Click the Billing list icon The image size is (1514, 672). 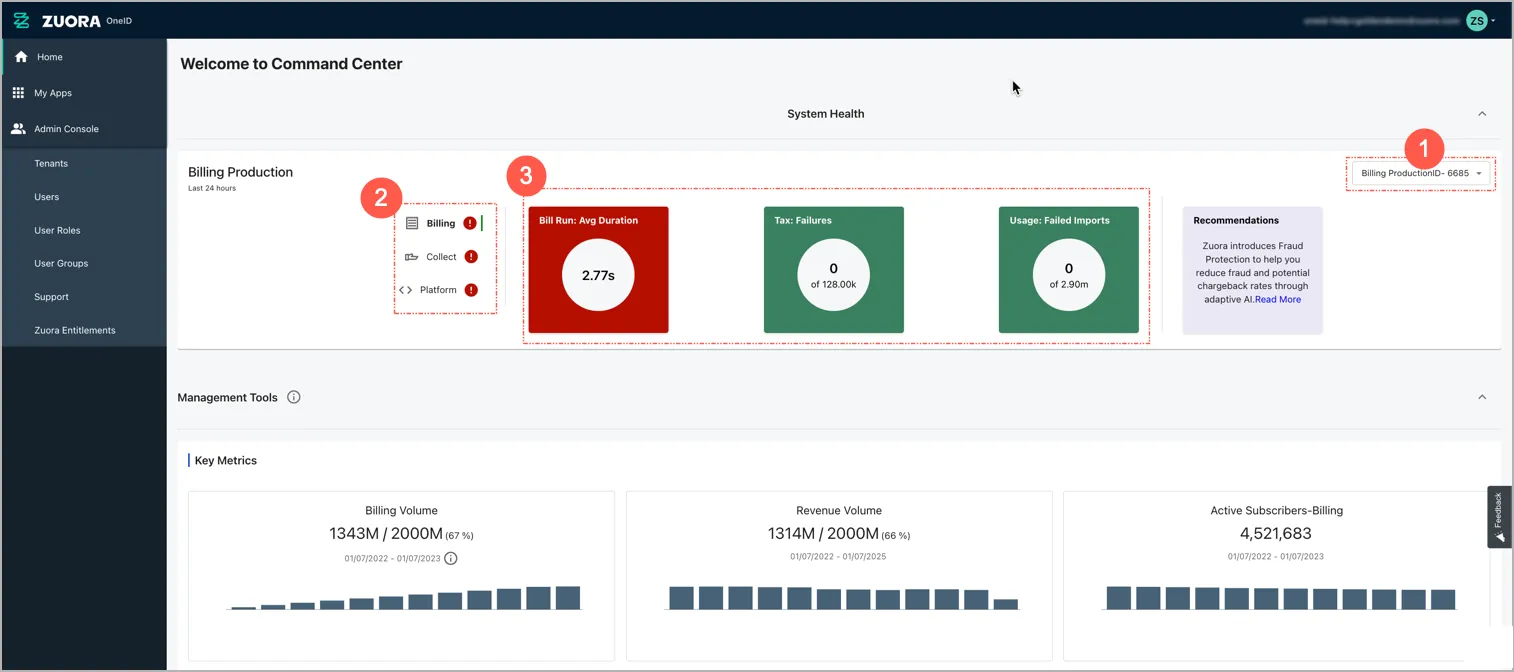(x=412, y=223)
